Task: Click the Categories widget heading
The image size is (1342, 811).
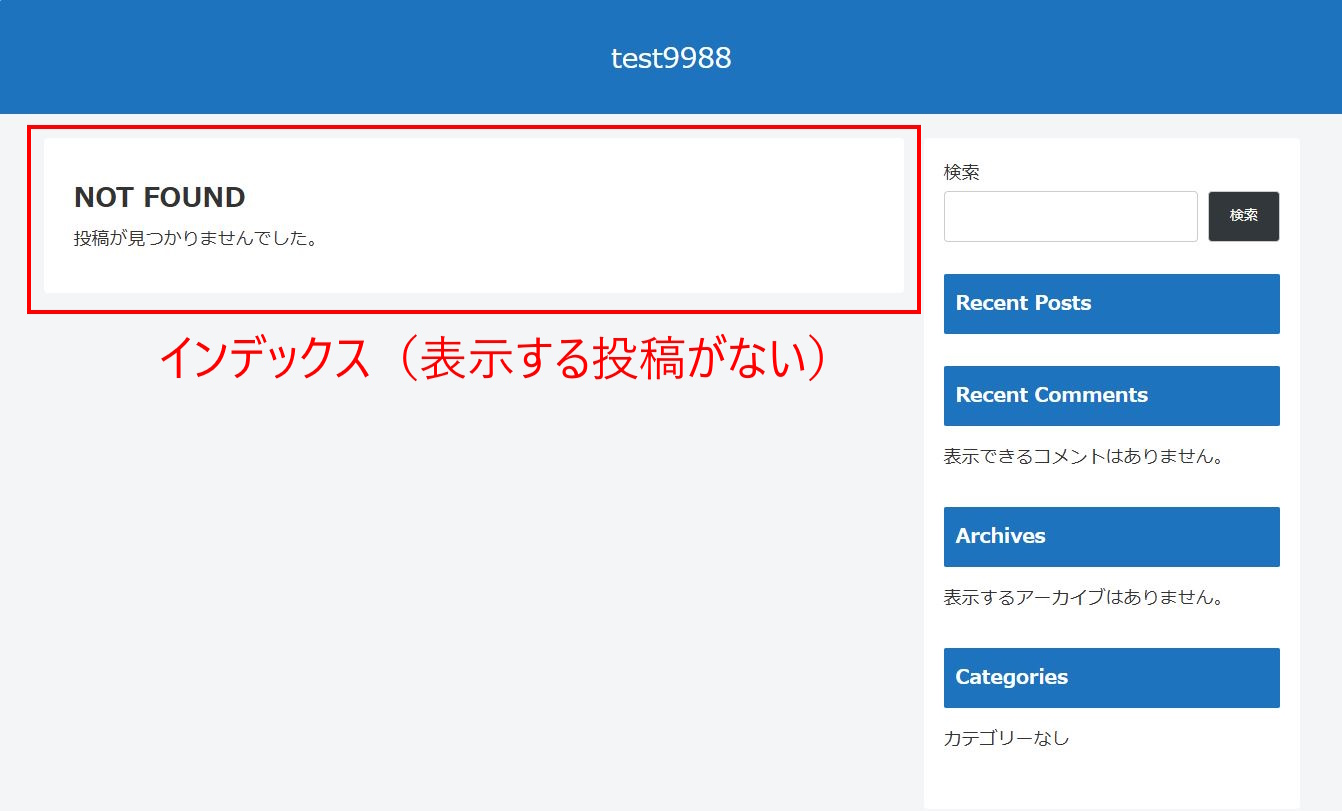Action: [x=1011, y=677]
